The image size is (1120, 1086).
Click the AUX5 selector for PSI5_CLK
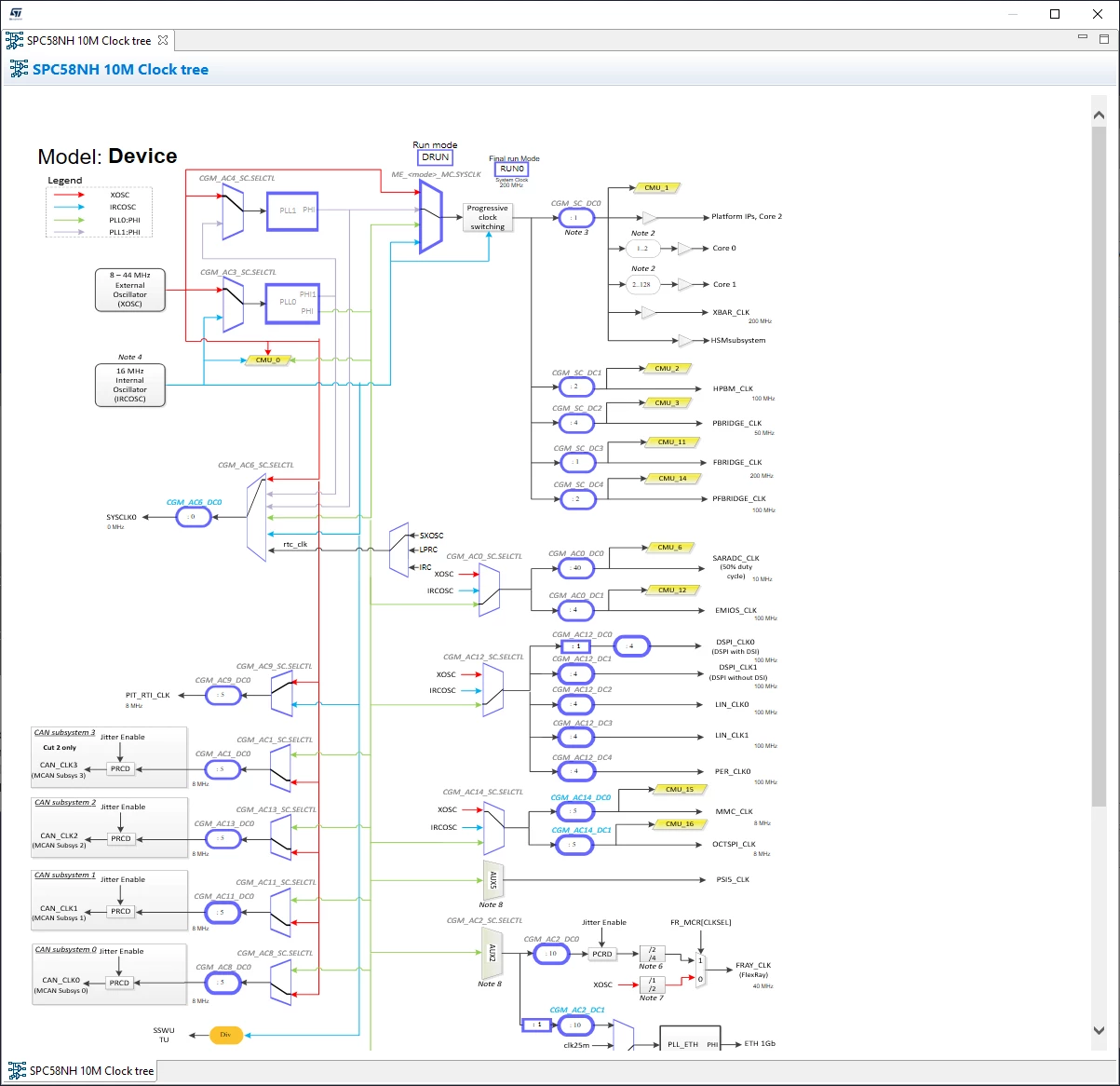(493, 879)
